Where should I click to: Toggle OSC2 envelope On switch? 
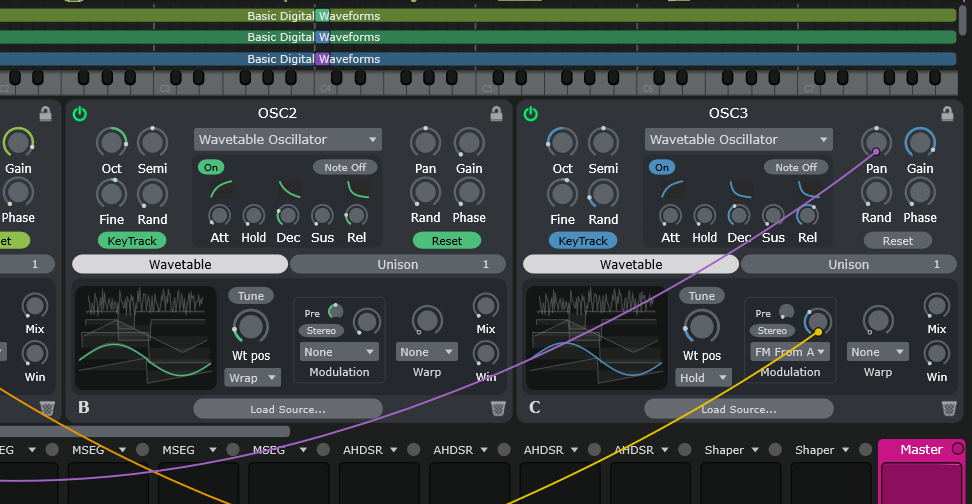click(x=211, y=167)
